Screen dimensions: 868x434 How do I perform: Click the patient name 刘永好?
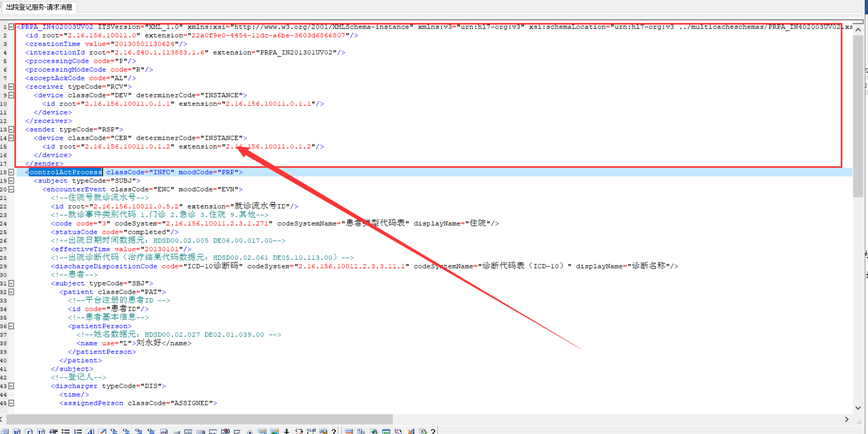[147, 343]
